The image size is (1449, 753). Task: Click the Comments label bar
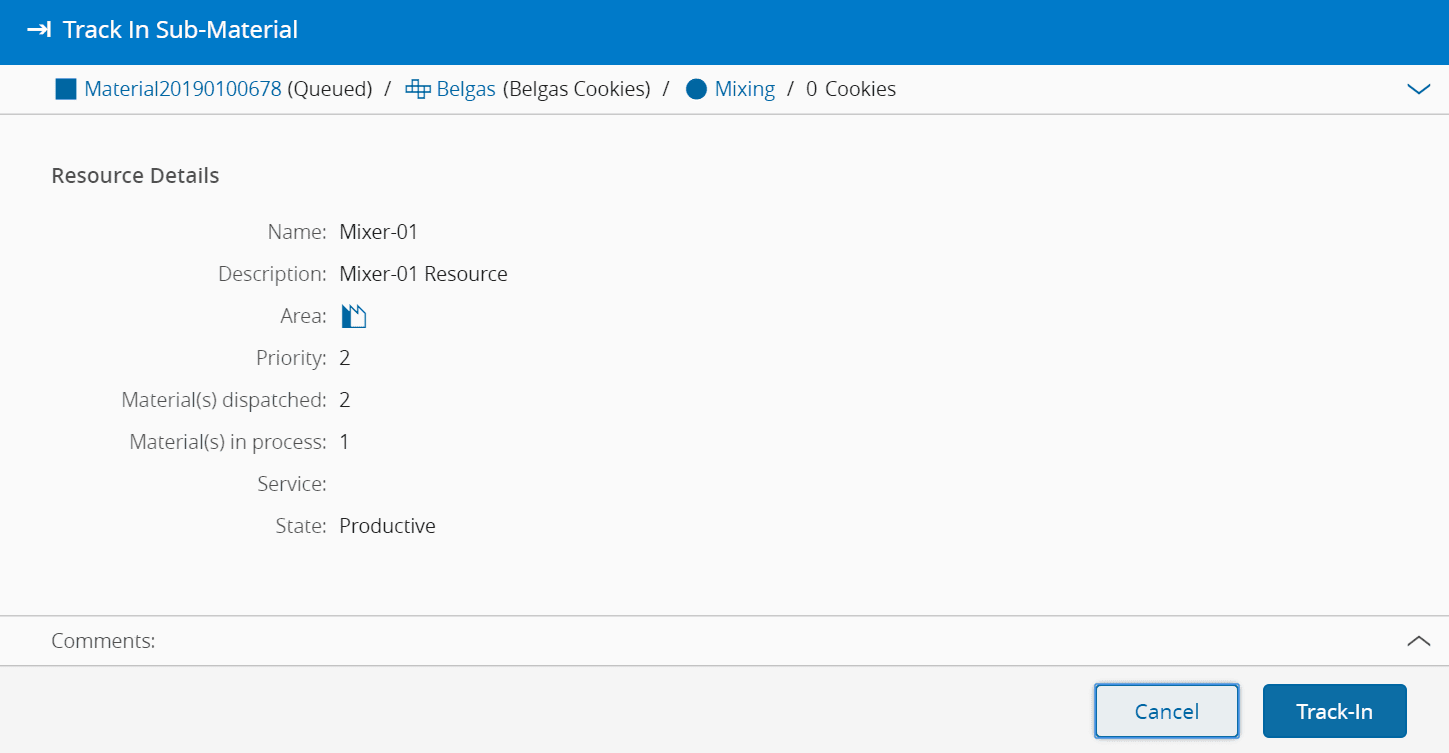104,641
